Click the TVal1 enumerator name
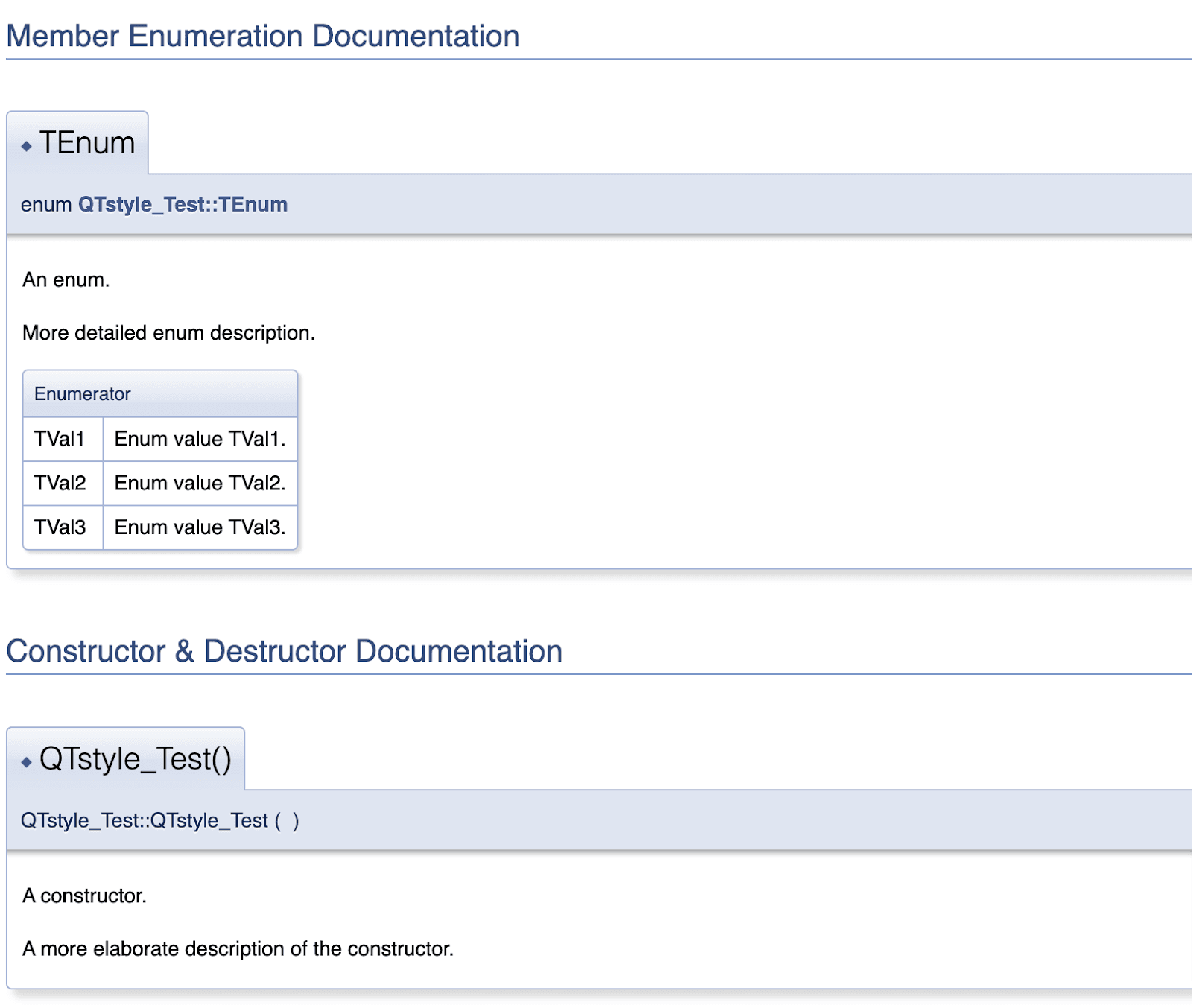This screenshot has width=1192, height=1008. (x=60, y=439)
